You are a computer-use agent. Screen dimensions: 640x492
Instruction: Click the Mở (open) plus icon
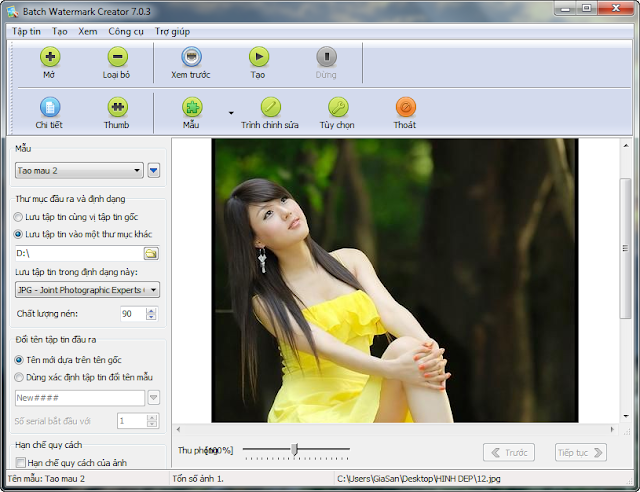(x=50, y=56)
